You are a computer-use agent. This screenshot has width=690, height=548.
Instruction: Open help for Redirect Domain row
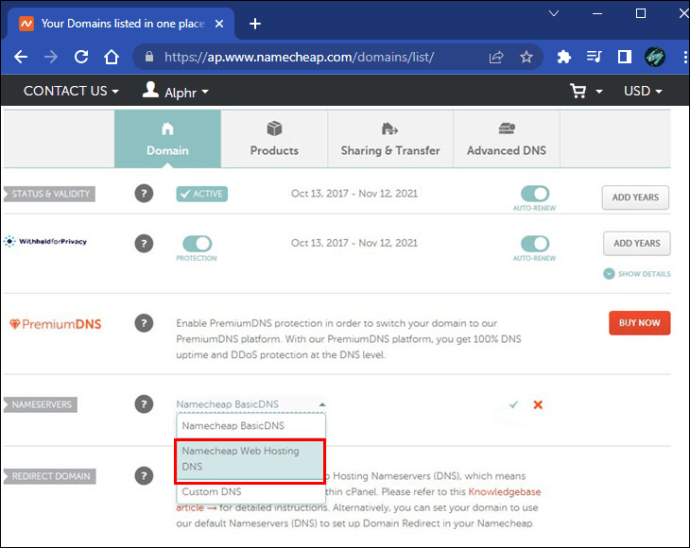pyautogui.click(x=144, y=475)
